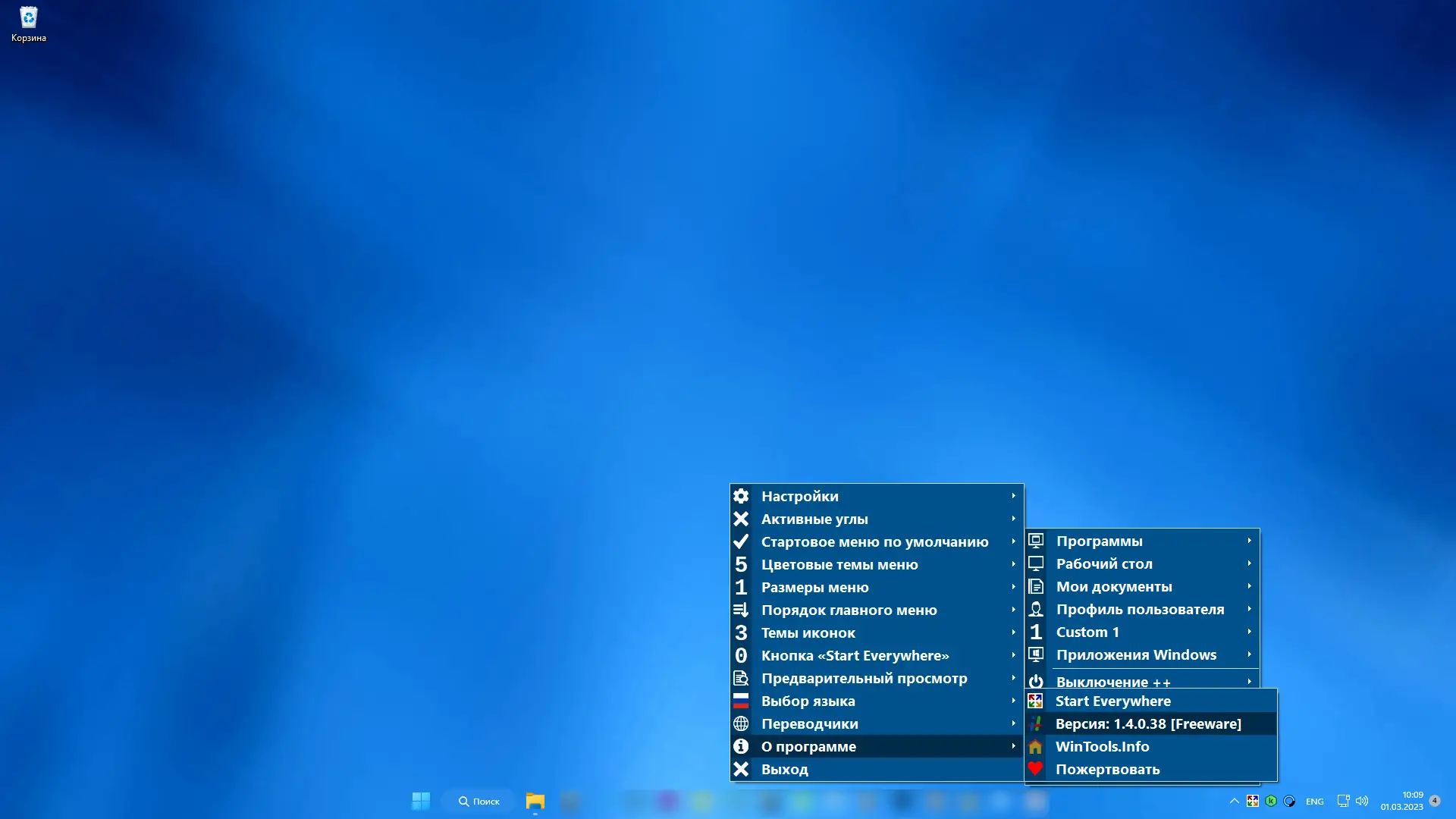
Task: Select Выход to quit the program
Action: pos(786,769)
